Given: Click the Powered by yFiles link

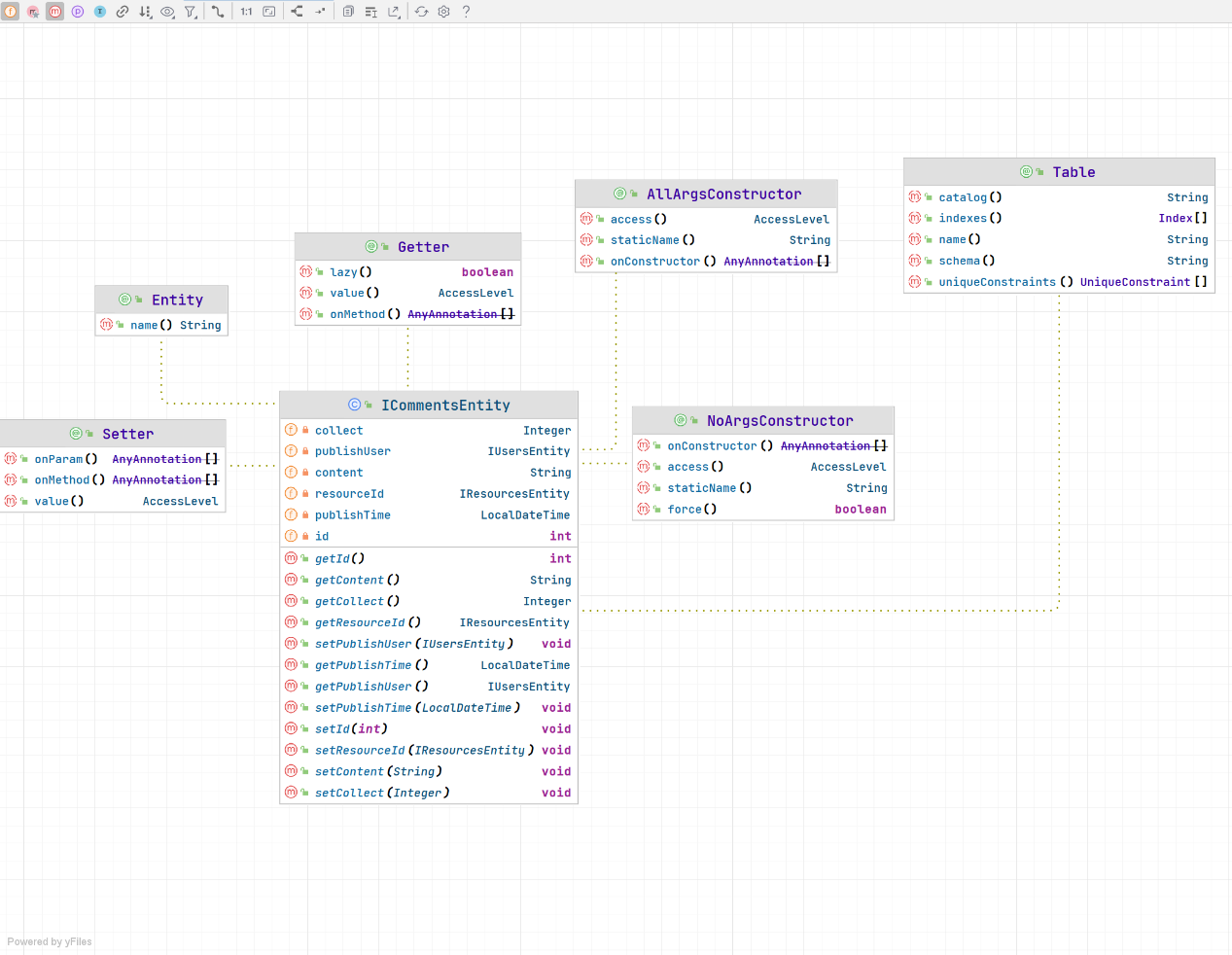Looking at the screenshot, I should pyautogui.click(x=50, y=941).
